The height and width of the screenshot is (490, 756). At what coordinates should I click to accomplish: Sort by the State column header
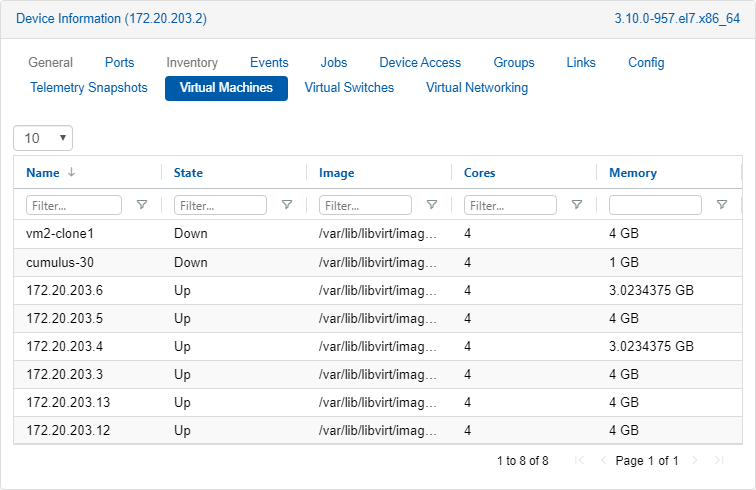(x=188, y=173)
